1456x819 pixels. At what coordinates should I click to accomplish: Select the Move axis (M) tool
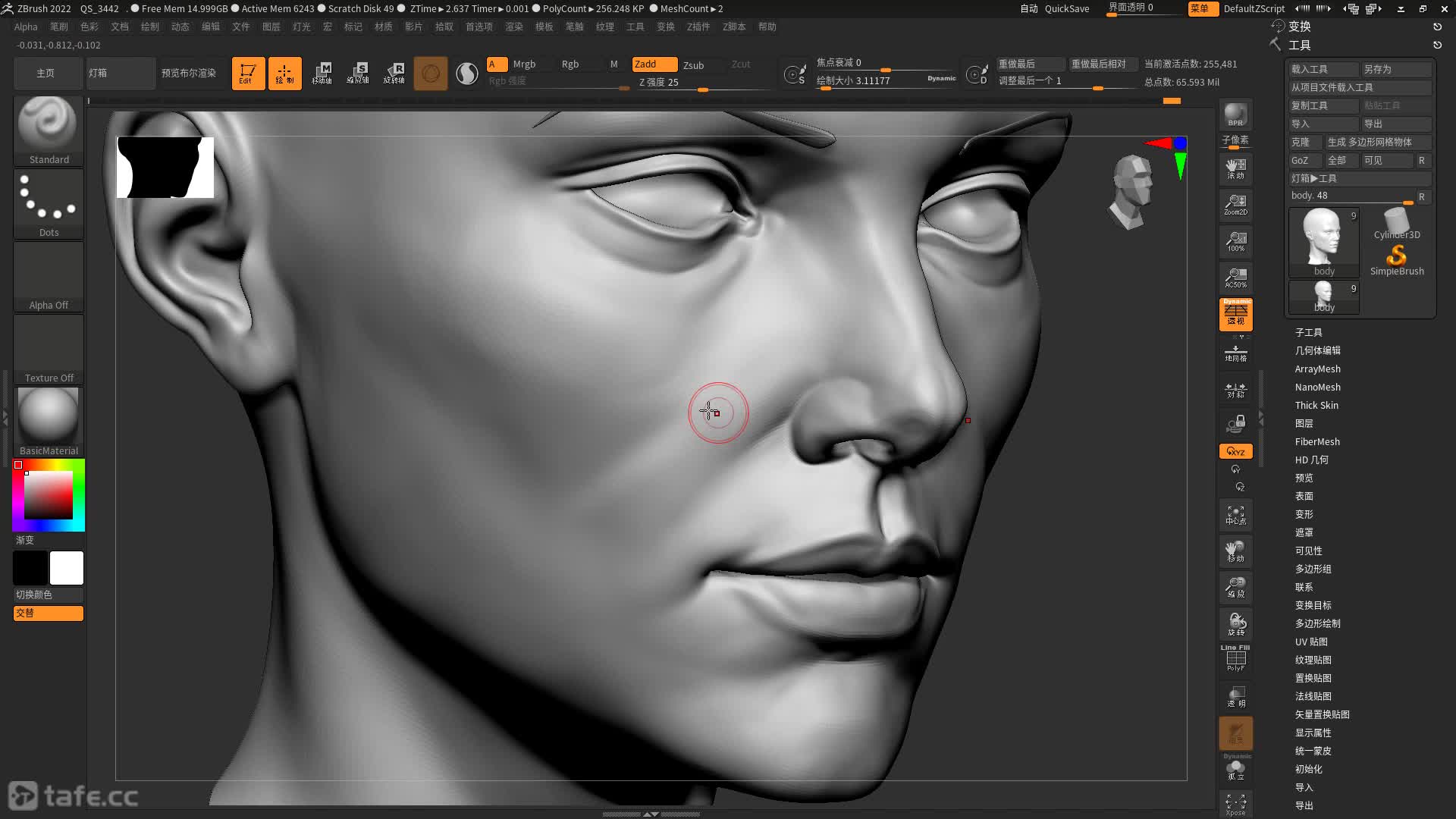[322, 74]
